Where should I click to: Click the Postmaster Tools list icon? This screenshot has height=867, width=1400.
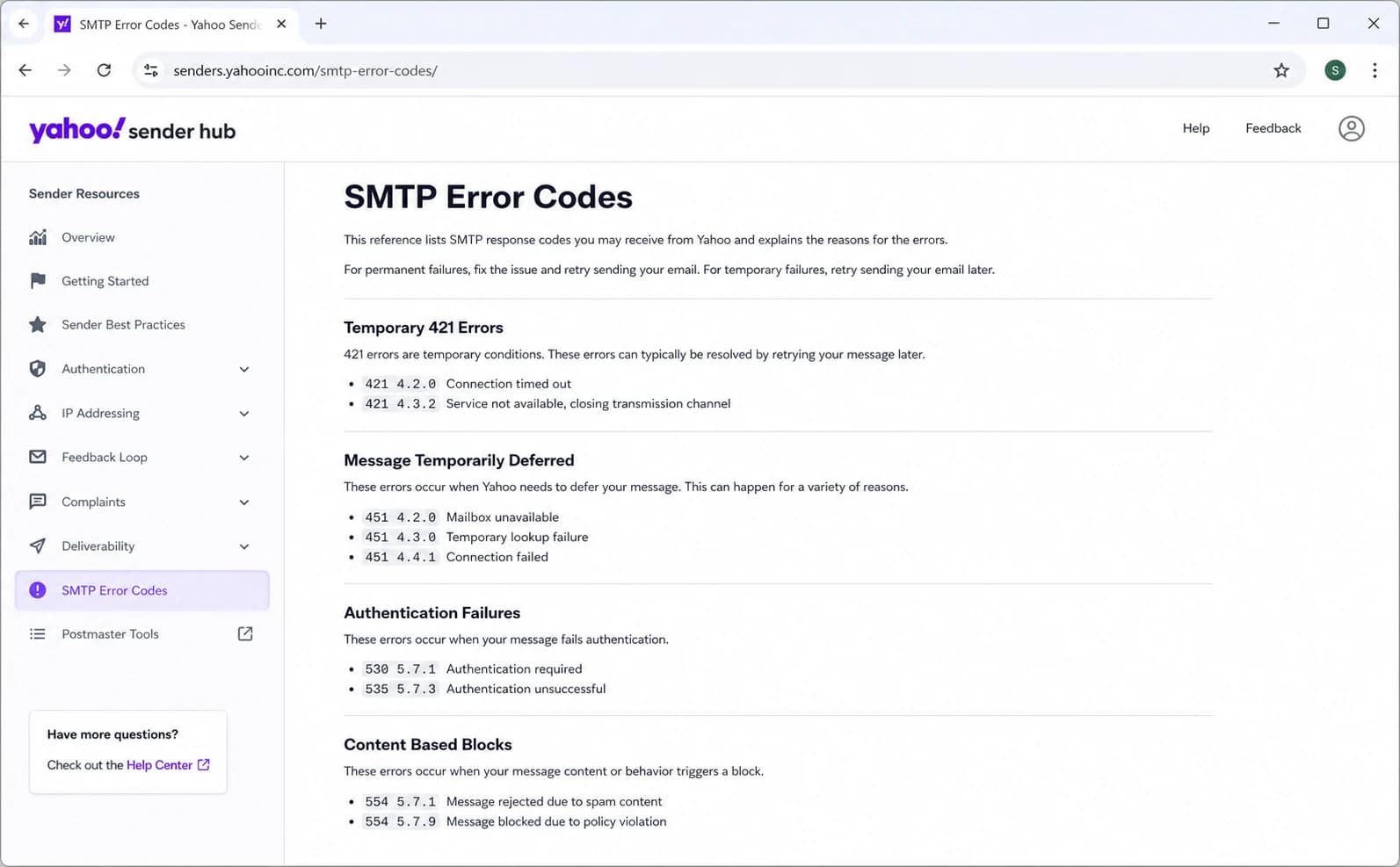(x=38, y=634)
